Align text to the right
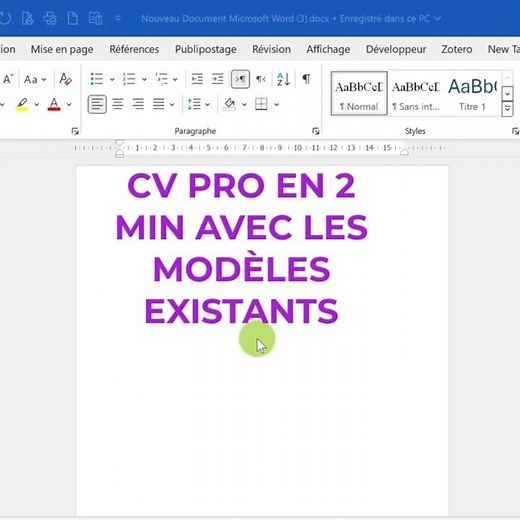The image size is (520, 520). [x=138, y=104]
